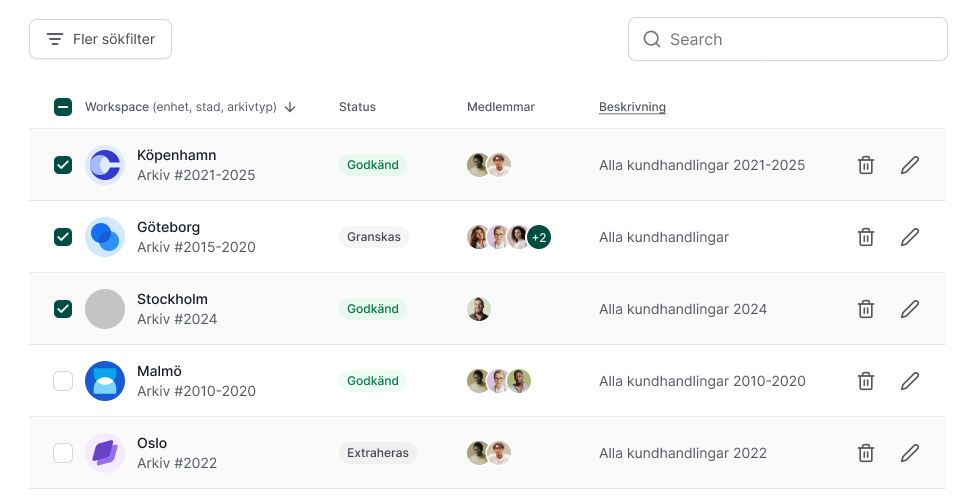The height and width of the screenshot is (503, 964).
Task: Expand the +2 members badge on Göteborg
Action: coord(539,237)
